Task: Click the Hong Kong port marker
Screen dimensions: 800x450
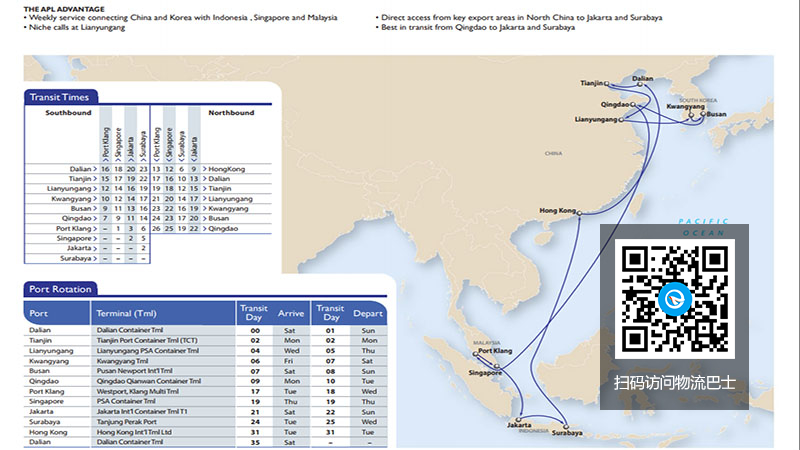Action: click(579, 211)
